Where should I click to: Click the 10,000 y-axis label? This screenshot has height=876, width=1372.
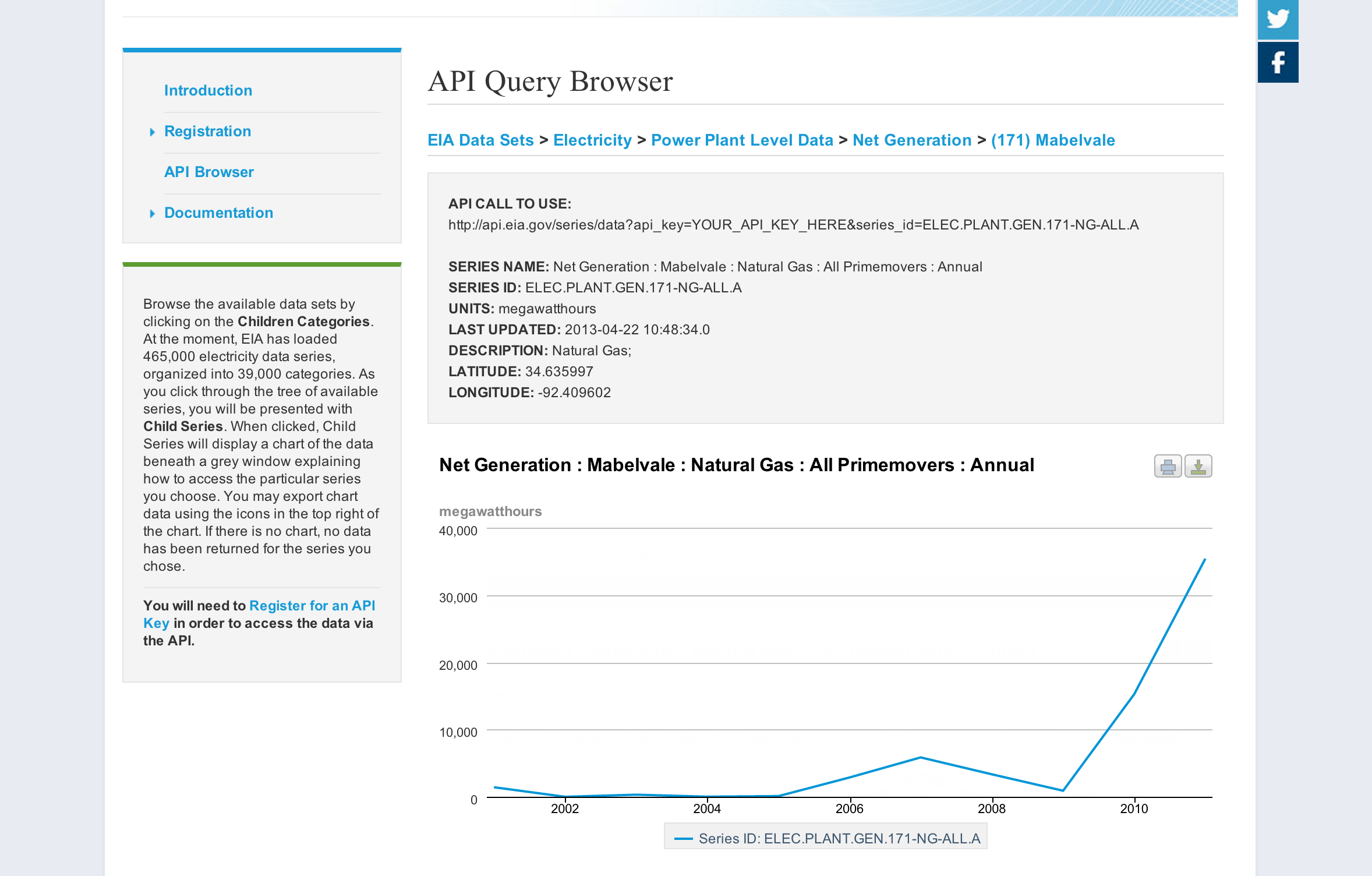click(x=458, y=732)
